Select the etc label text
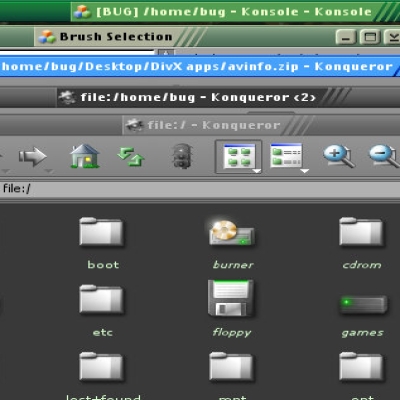 [x=103, y=332]
